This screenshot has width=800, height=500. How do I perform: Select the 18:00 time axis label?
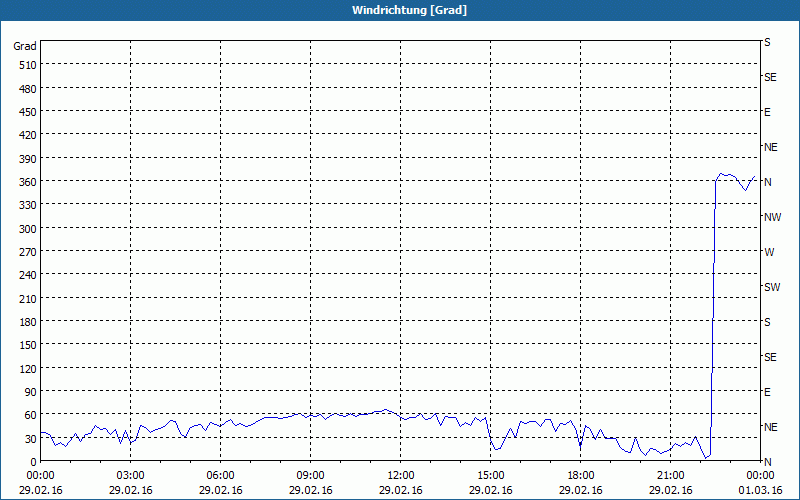581,476
